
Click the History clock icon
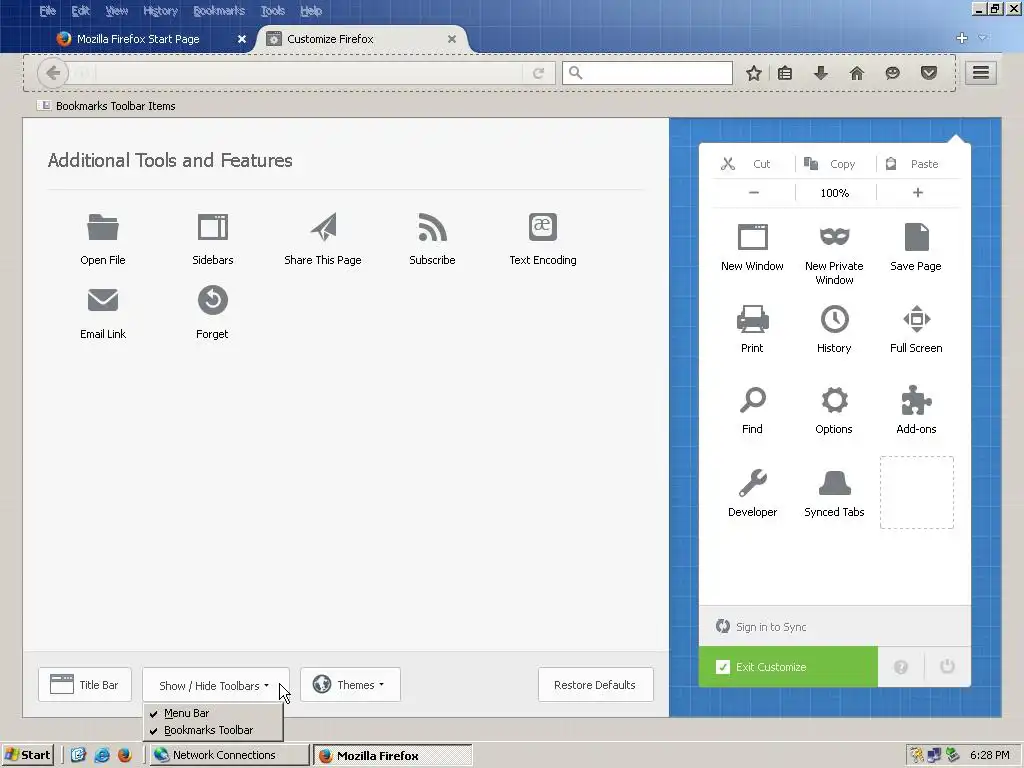(834, 319)
